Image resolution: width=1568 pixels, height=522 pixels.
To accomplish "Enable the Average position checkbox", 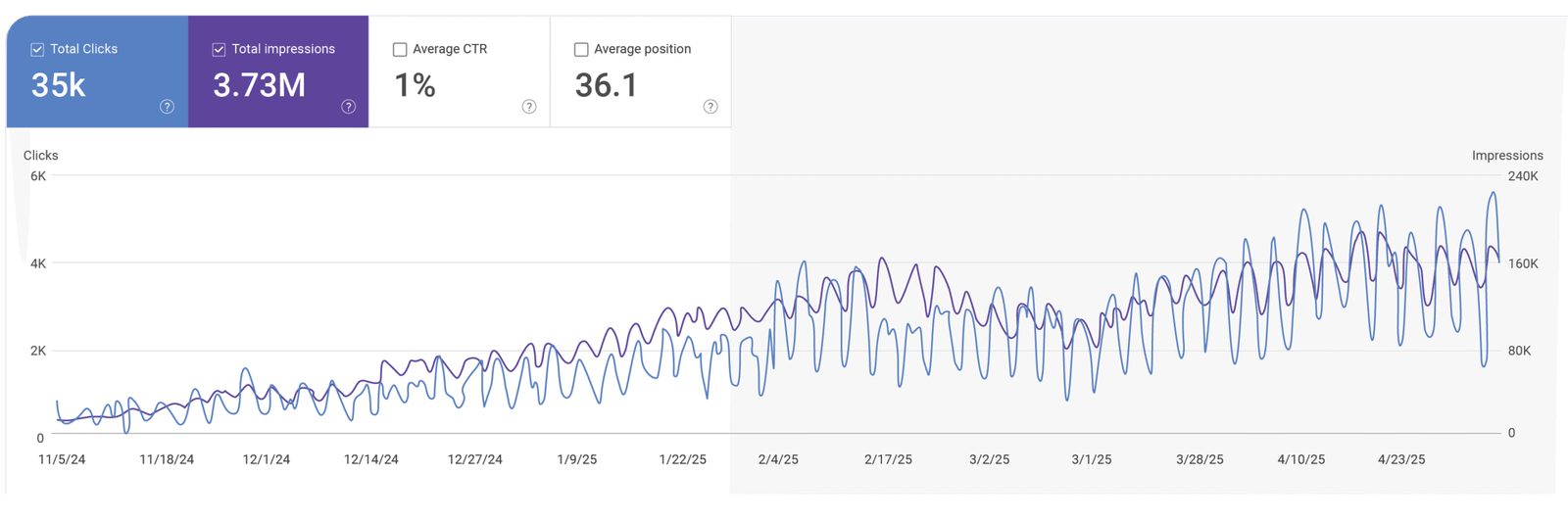I will (x=581, y=49).
